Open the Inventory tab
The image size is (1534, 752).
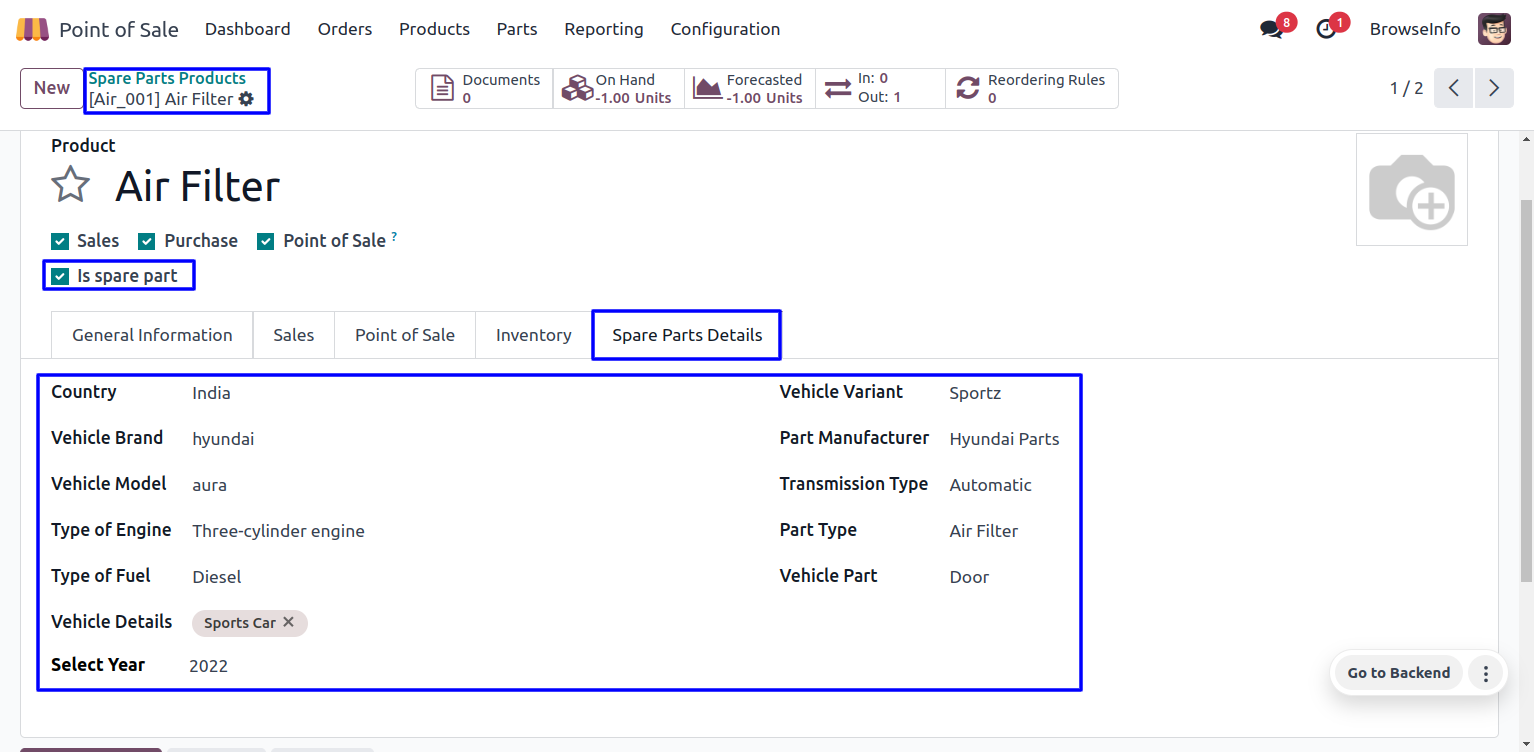click(533, 335)
